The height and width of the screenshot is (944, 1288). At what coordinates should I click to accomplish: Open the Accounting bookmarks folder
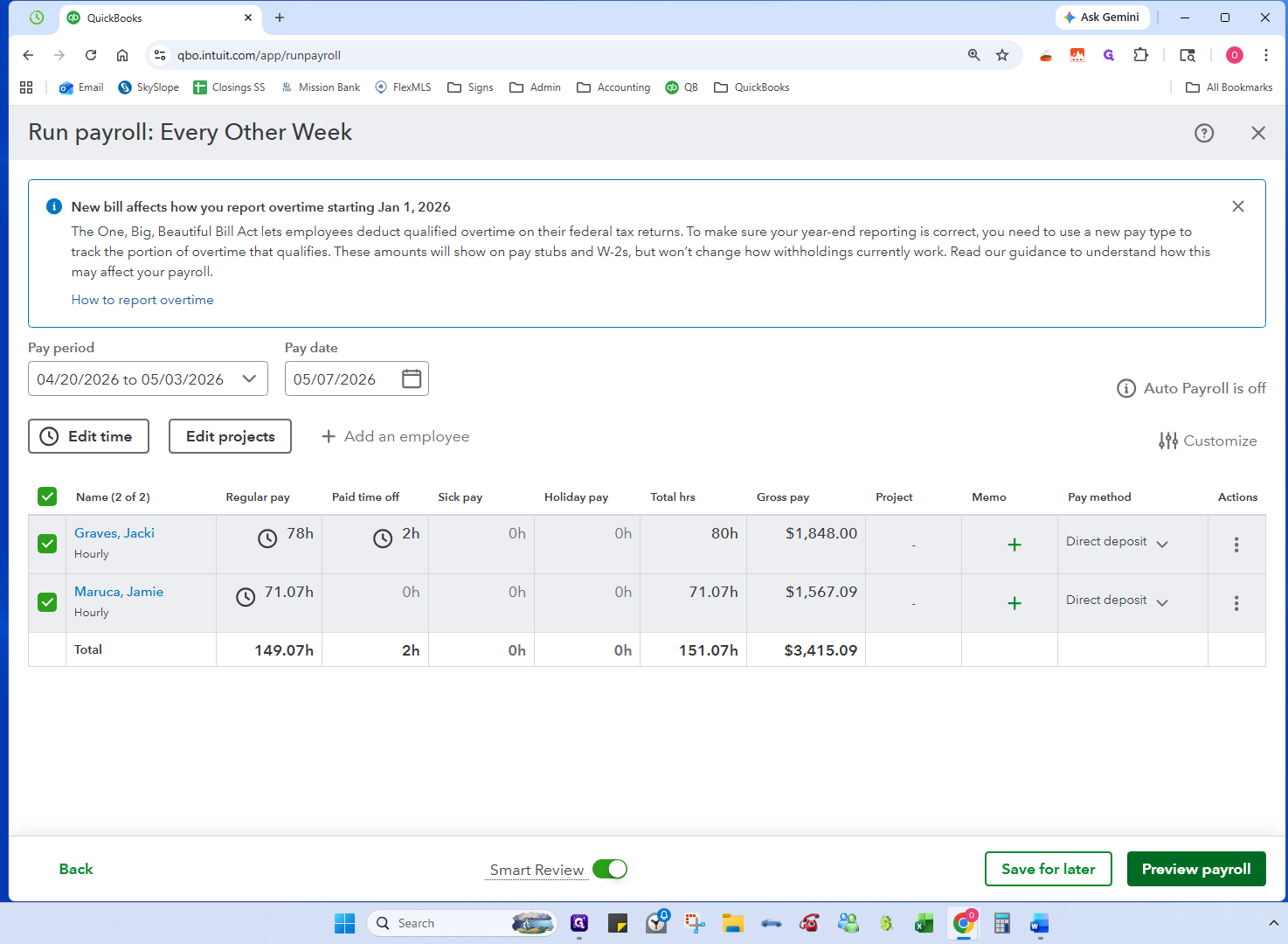point(613,87)
